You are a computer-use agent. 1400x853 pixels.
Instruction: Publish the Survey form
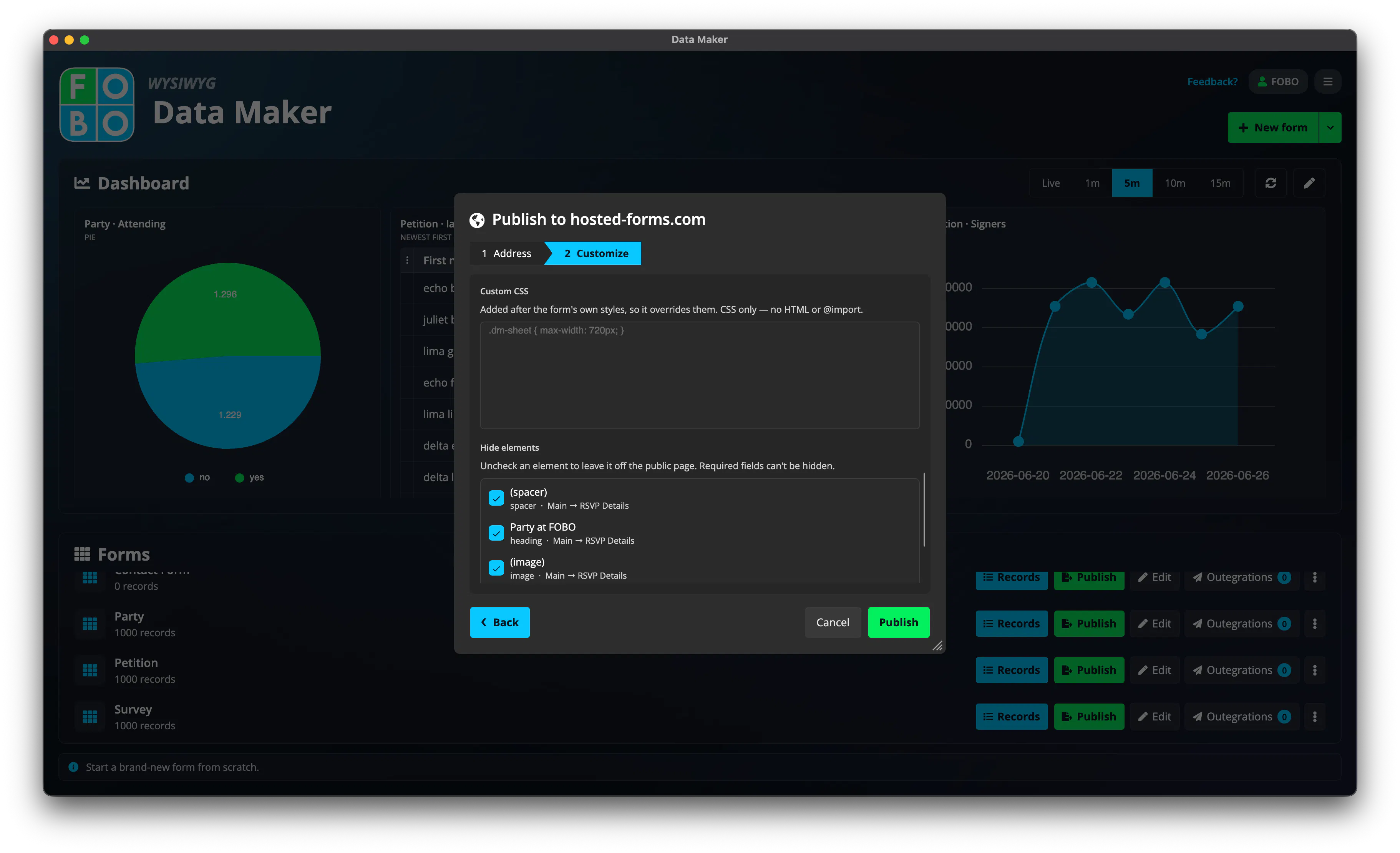[1089, 717]
